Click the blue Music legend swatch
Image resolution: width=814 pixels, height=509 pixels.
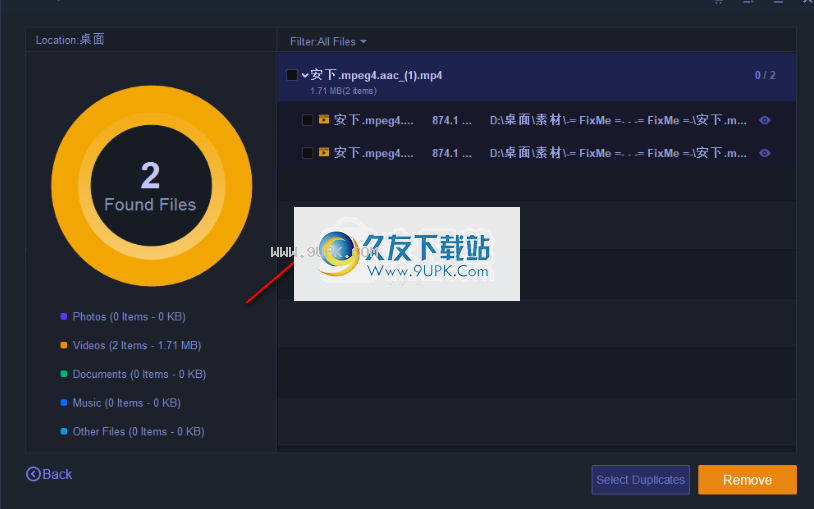pyautogui.click(x=64, y=403)
